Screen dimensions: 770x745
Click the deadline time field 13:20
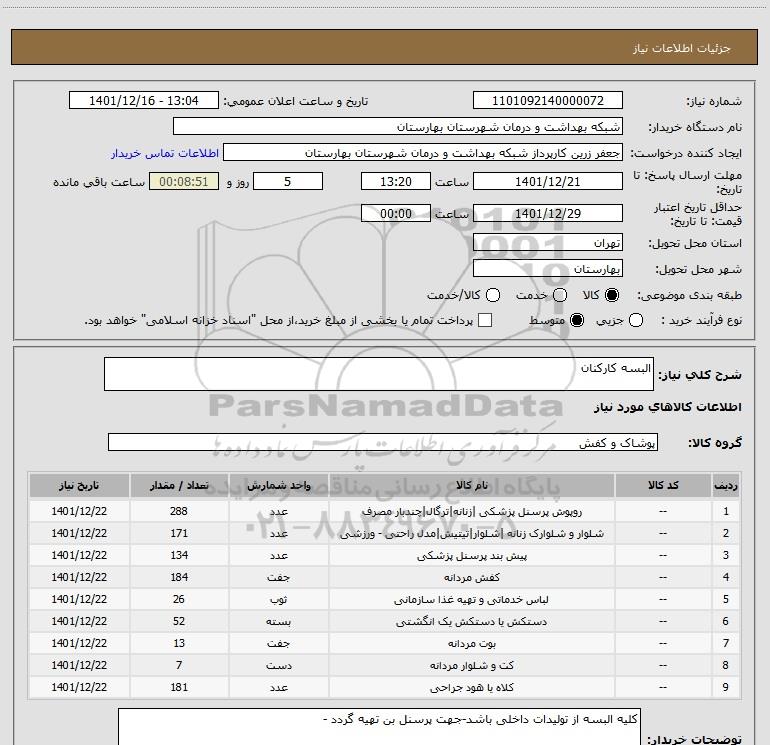396,182
